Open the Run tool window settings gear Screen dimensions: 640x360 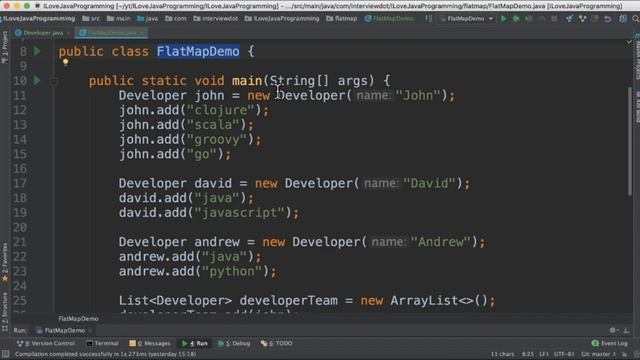(613, 330)
